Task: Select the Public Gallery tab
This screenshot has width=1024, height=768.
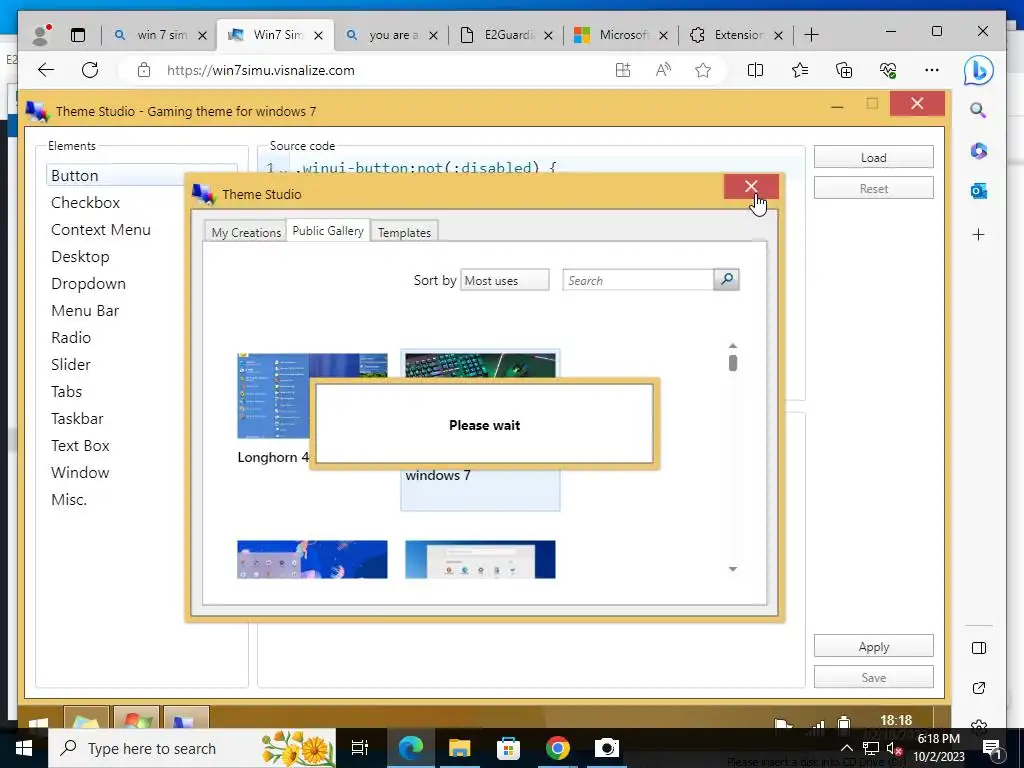Action: tap(328, 231)
